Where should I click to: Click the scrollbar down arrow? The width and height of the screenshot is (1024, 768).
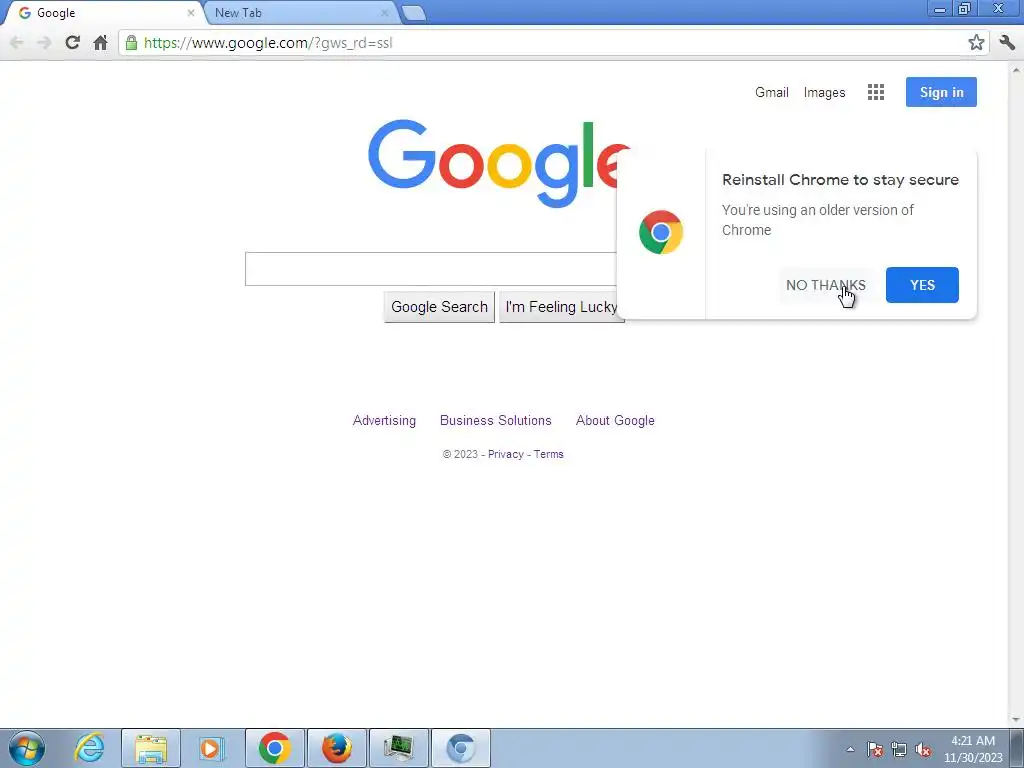pyautogui.click(x=1017, y=720)
